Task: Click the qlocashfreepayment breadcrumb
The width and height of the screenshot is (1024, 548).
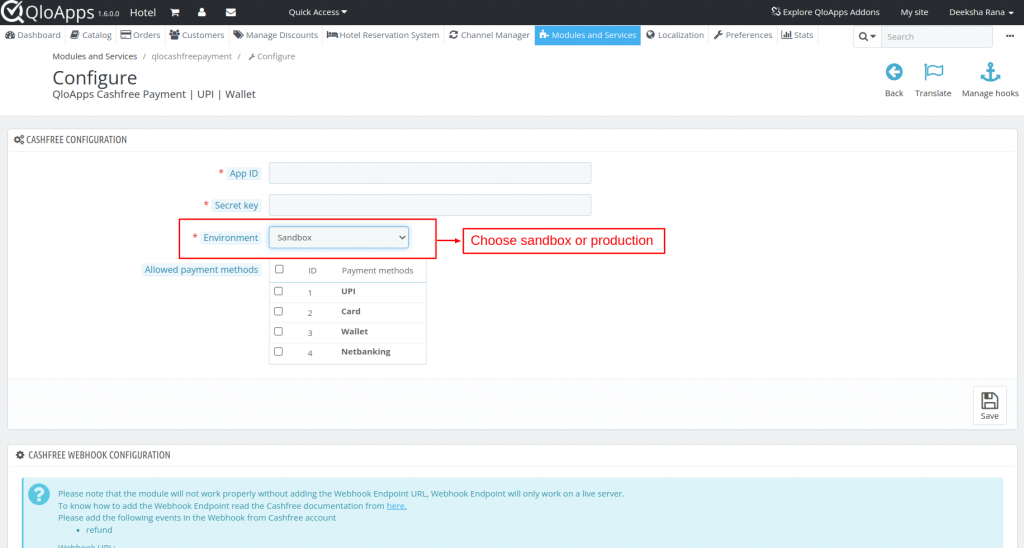Action: pyautogui.click(x=191, y=57)
